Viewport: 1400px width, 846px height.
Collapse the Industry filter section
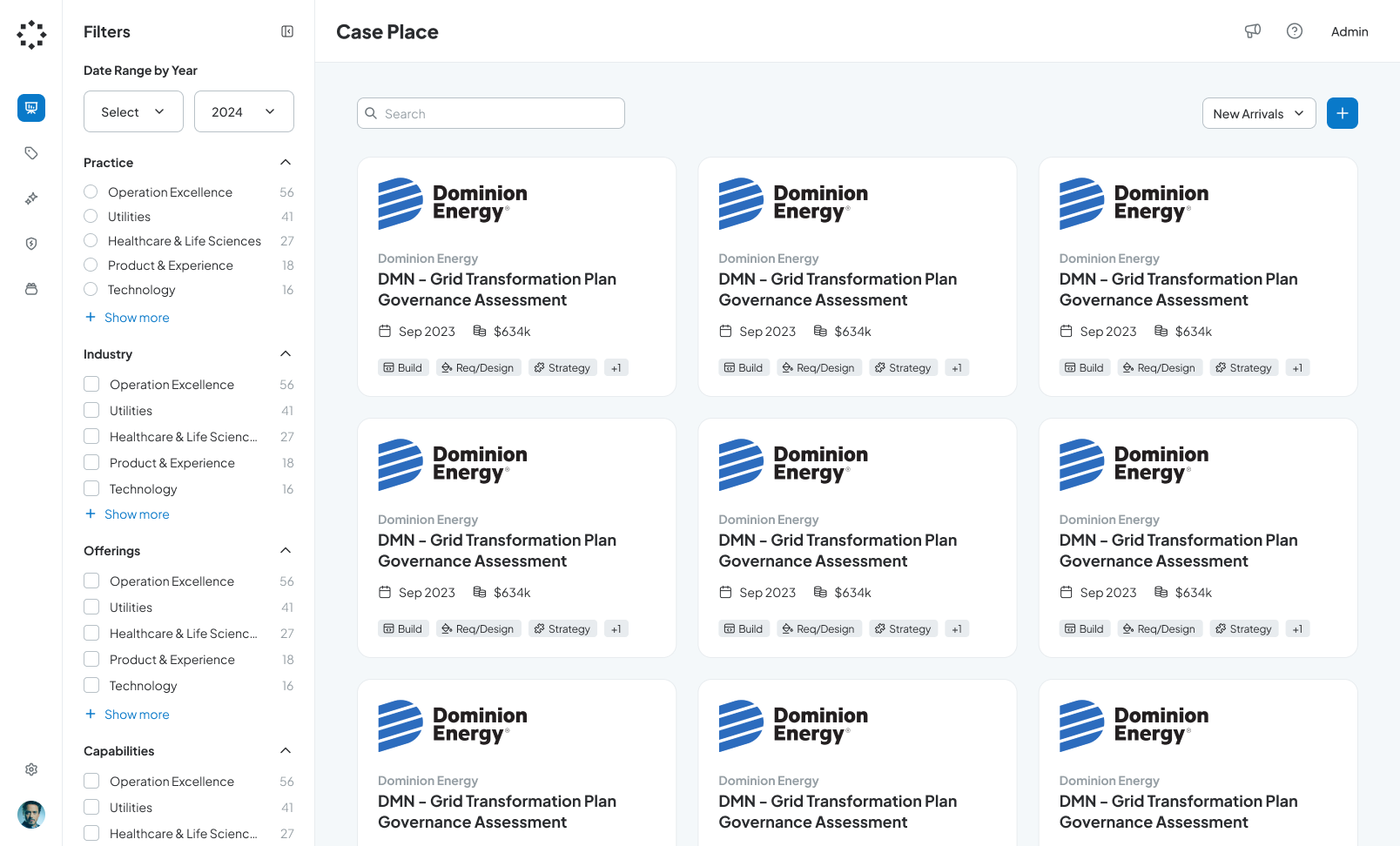point(286,353)
